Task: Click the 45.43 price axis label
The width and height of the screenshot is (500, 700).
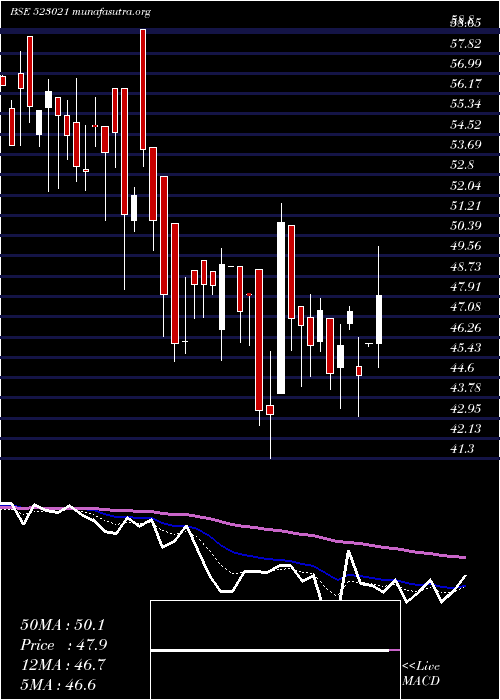Action: (466, 347)
